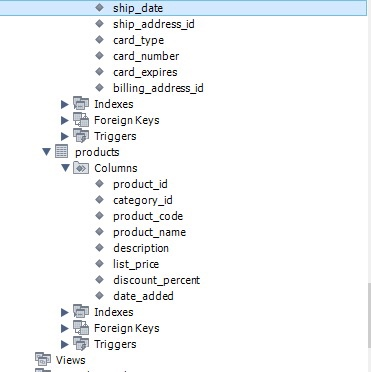
Task: Click the diamond icon beside card_number
Action: 99,55
